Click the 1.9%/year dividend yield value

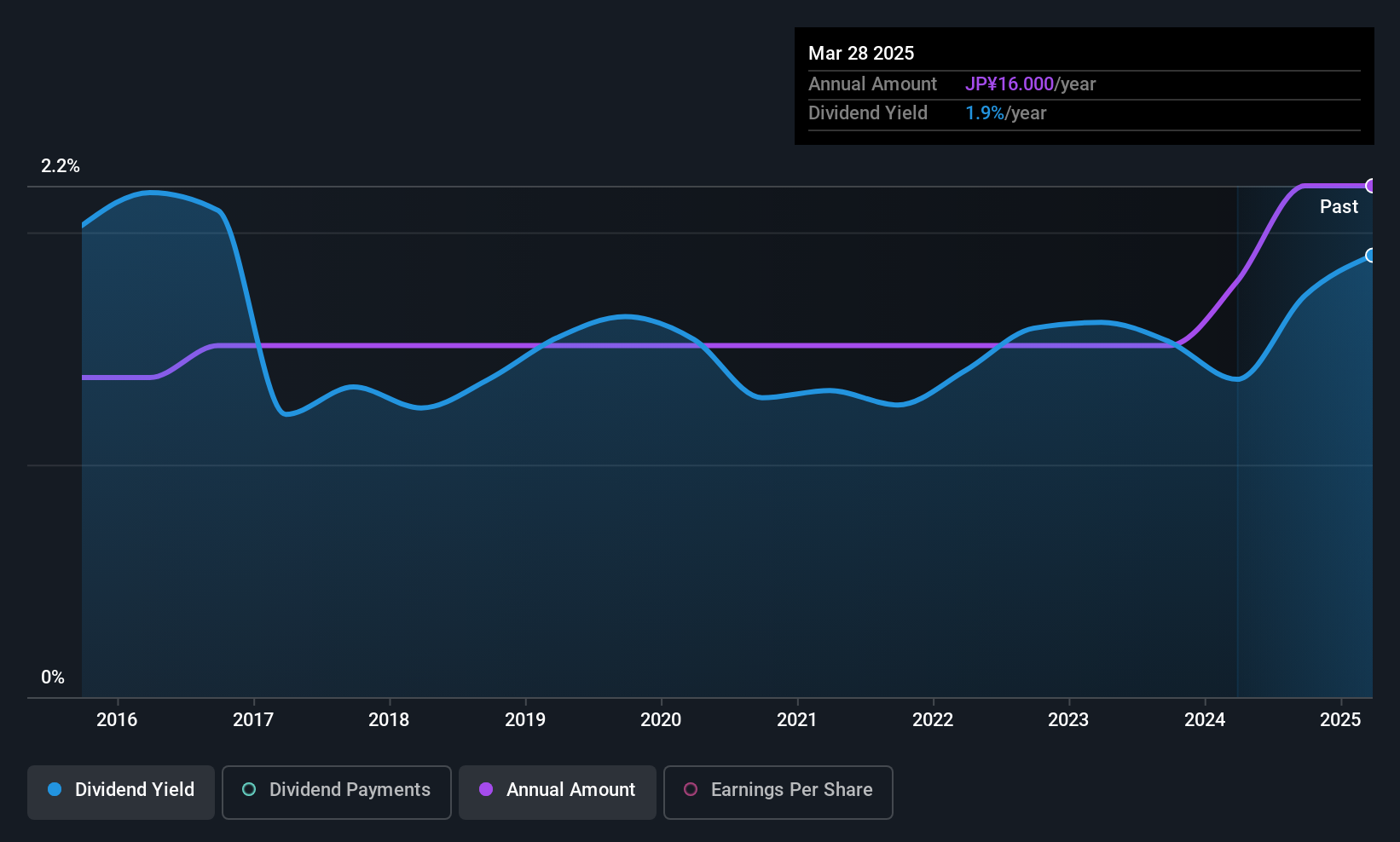1005,113
